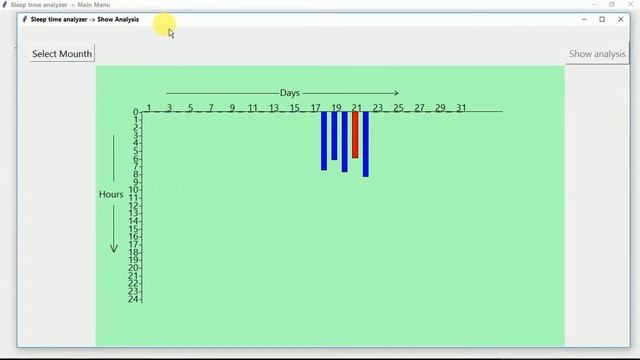Click the blue bar at day 18
This screenshot has width=640, height=360.
click(x=324, y=141)
